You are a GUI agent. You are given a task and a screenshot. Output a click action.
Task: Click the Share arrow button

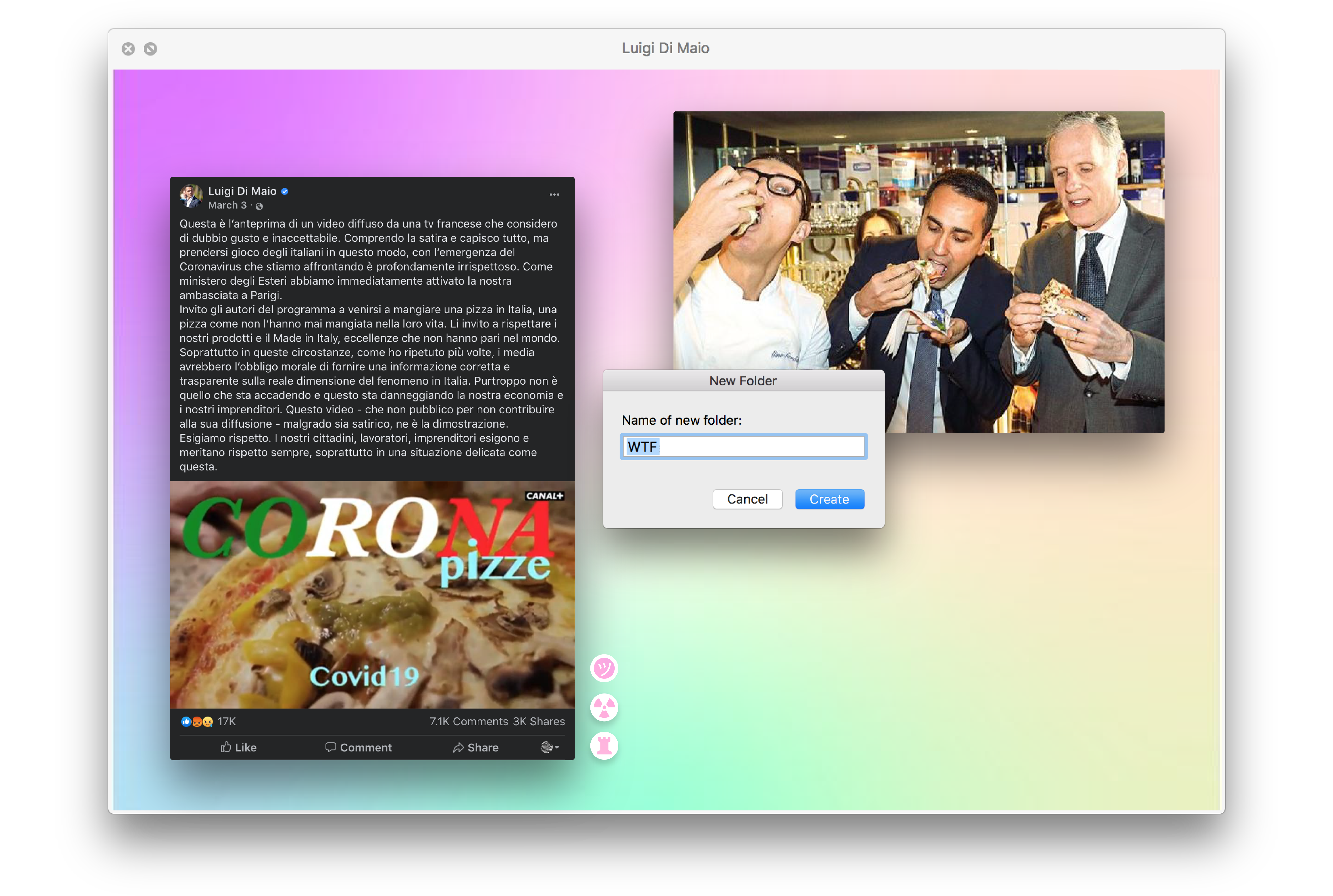[x=475, y=748]
